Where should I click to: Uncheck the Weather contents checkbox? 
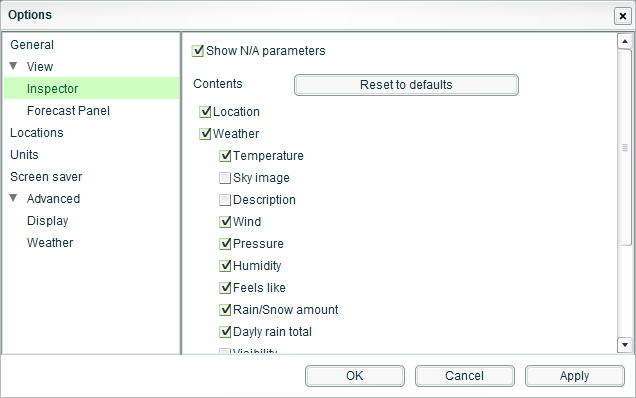[x=205, y=133]
